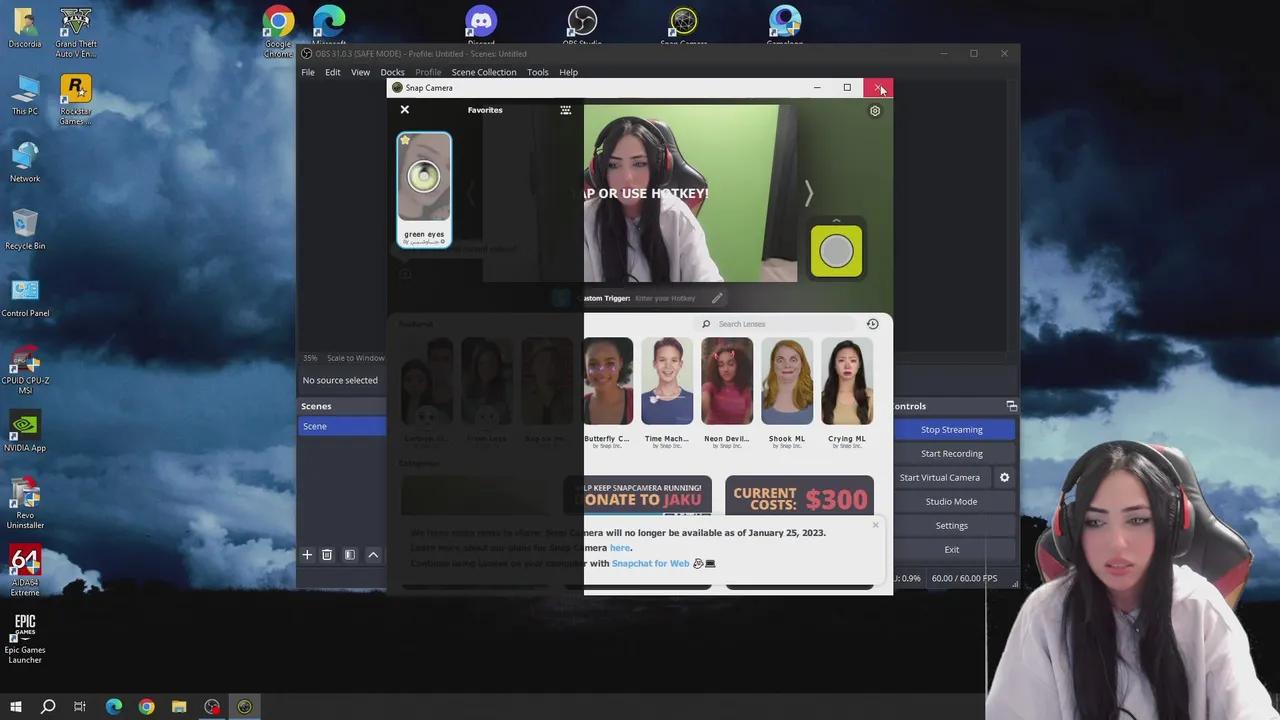The width and height of the screenshot is (1280, 720).
Task: Open OBS View menu
Action: click(360, 72)
